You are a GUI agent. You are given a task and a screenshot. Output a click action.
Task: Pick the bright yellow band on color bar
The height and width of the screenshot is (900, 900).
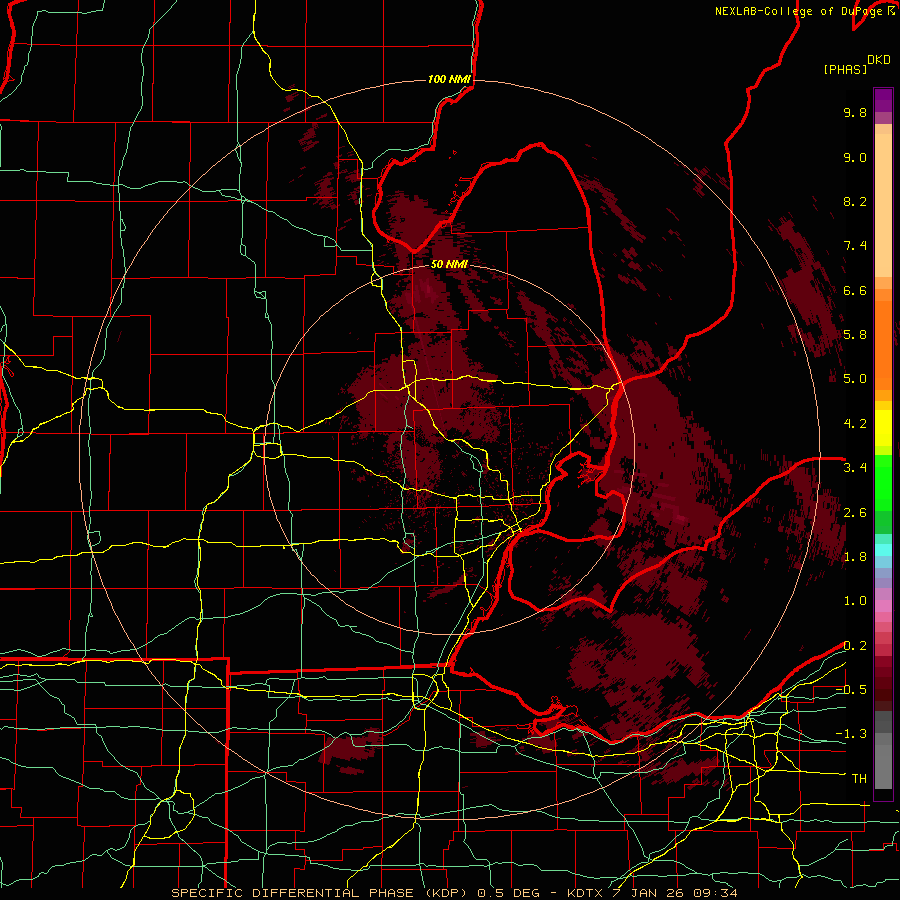click(883, 428)
